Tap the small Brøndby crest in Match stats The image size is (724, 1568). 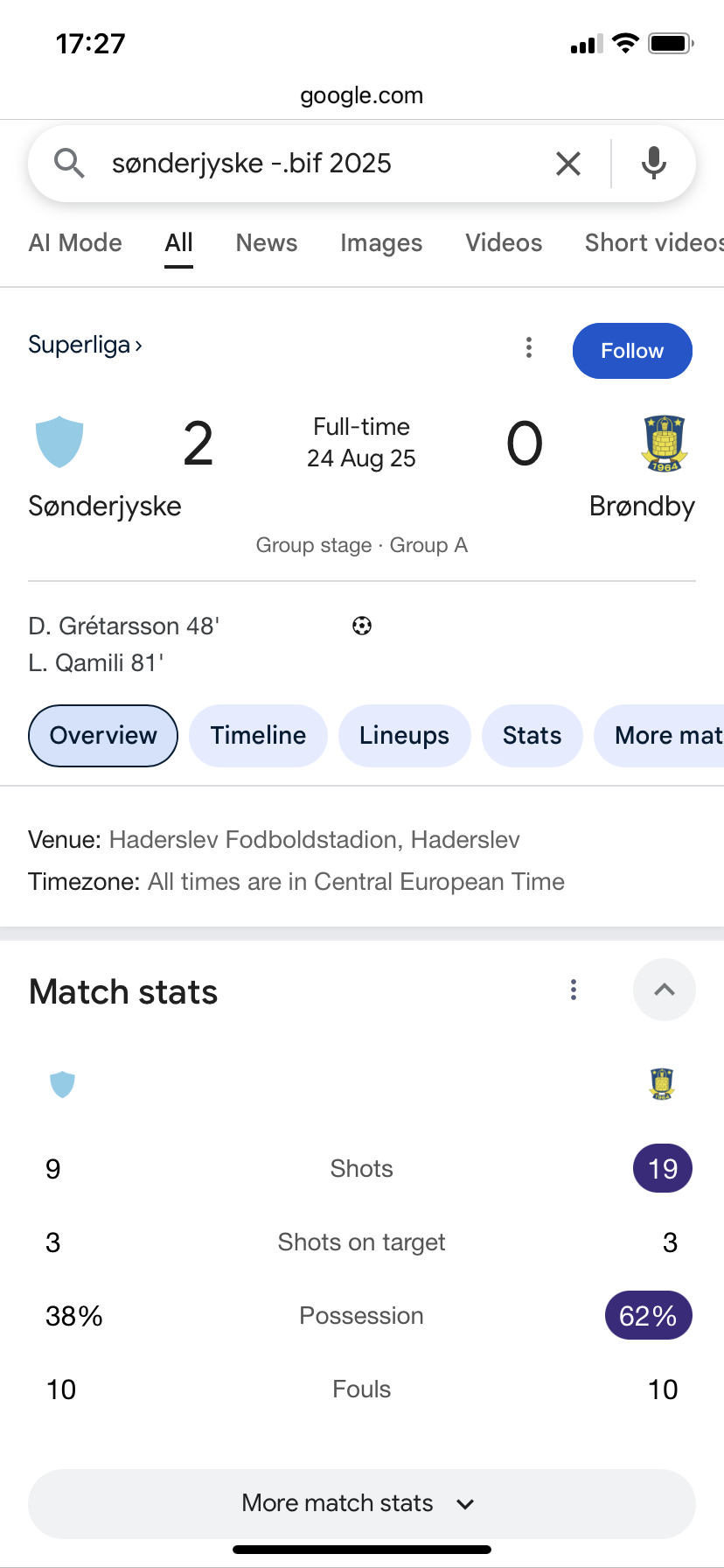click(663, 1084)
